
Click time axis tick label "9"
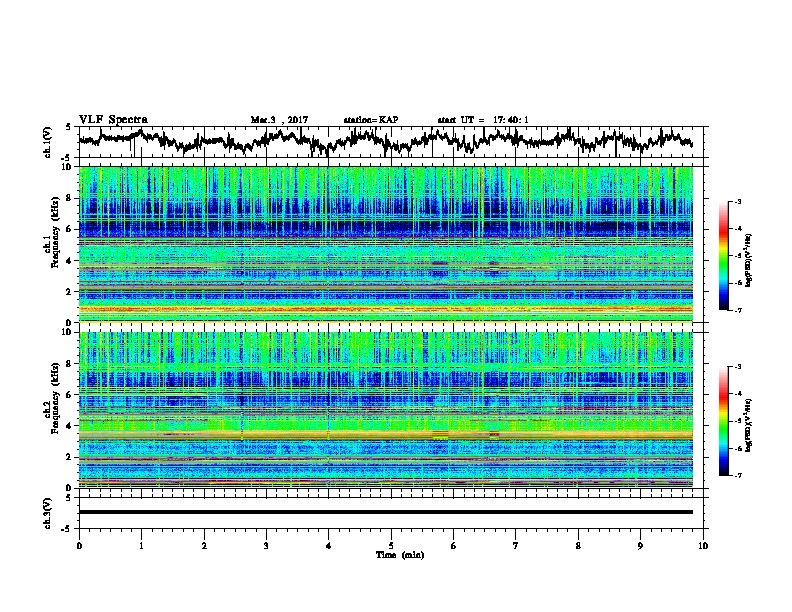(640, 546)
